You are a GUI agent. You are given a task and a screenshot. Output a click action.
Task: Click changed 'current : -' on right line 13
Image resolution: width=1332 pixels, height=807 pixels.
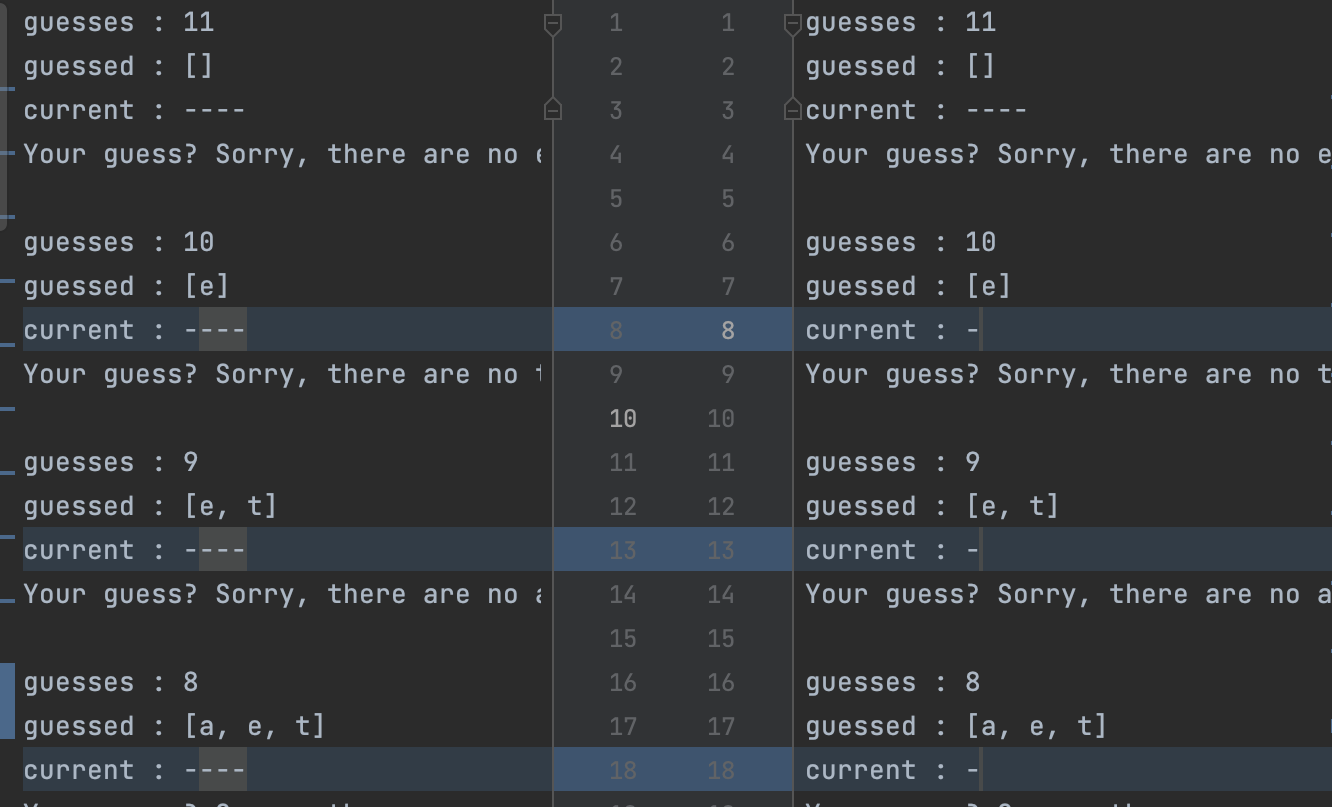892,550
